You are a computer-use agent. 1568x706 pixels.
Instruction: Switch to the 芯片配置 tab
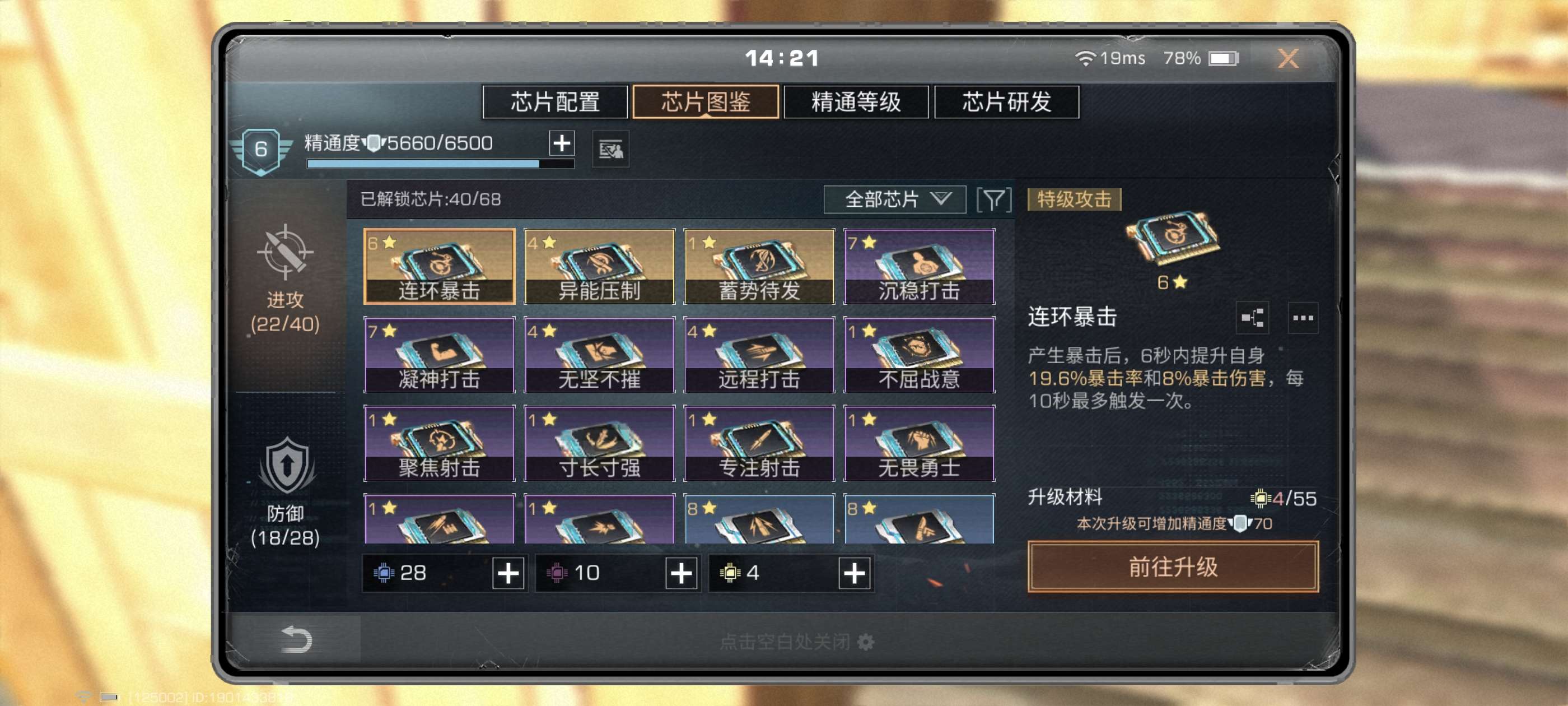(555, 102)
